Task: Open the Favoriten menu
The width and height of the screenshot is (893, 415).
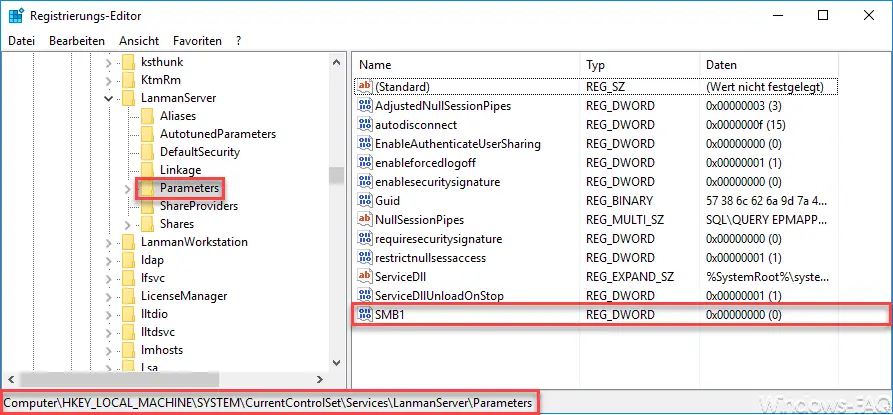Action: pos(198,41)
